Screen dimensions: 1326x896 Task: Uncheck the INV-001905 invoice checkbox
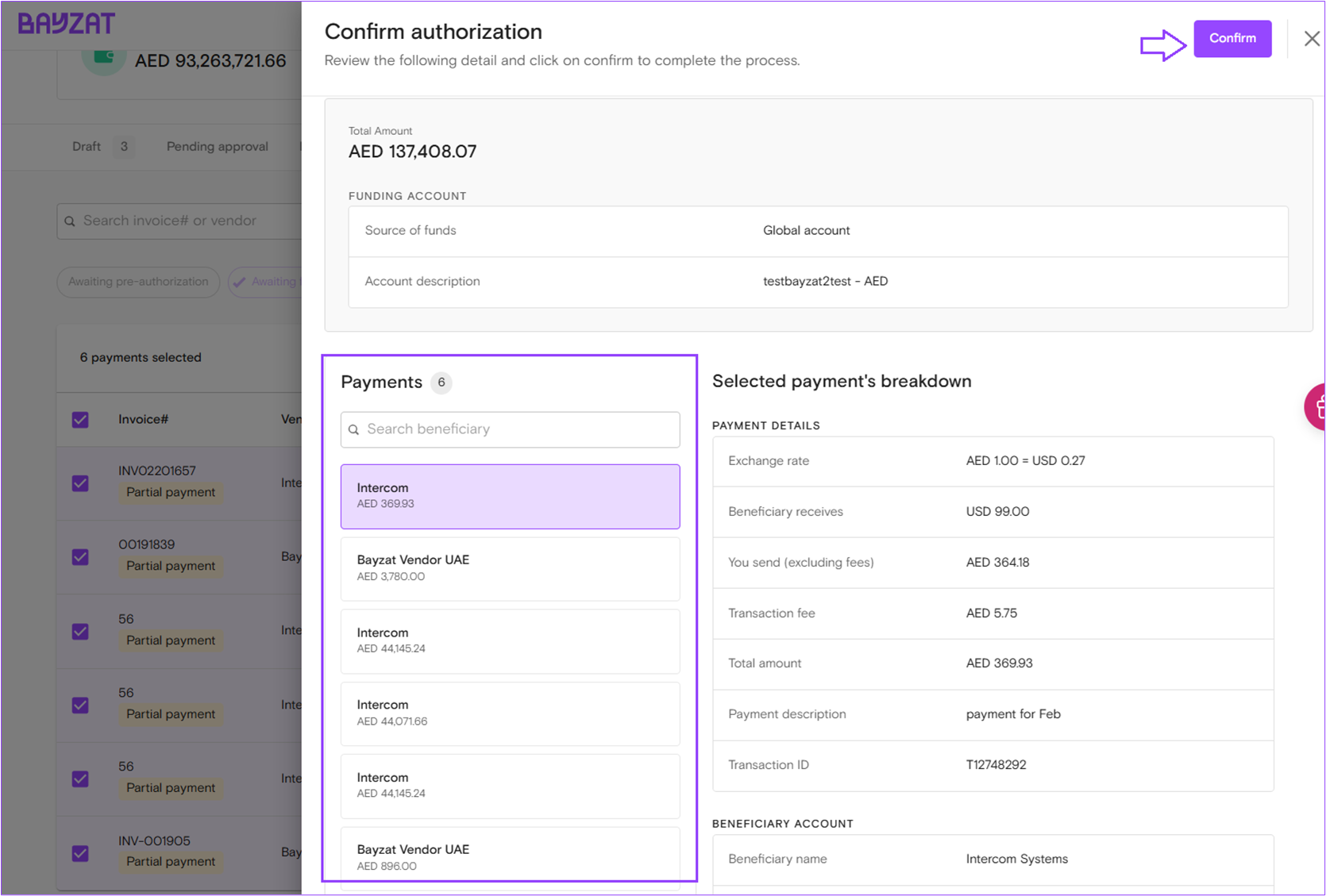(80, 853)
